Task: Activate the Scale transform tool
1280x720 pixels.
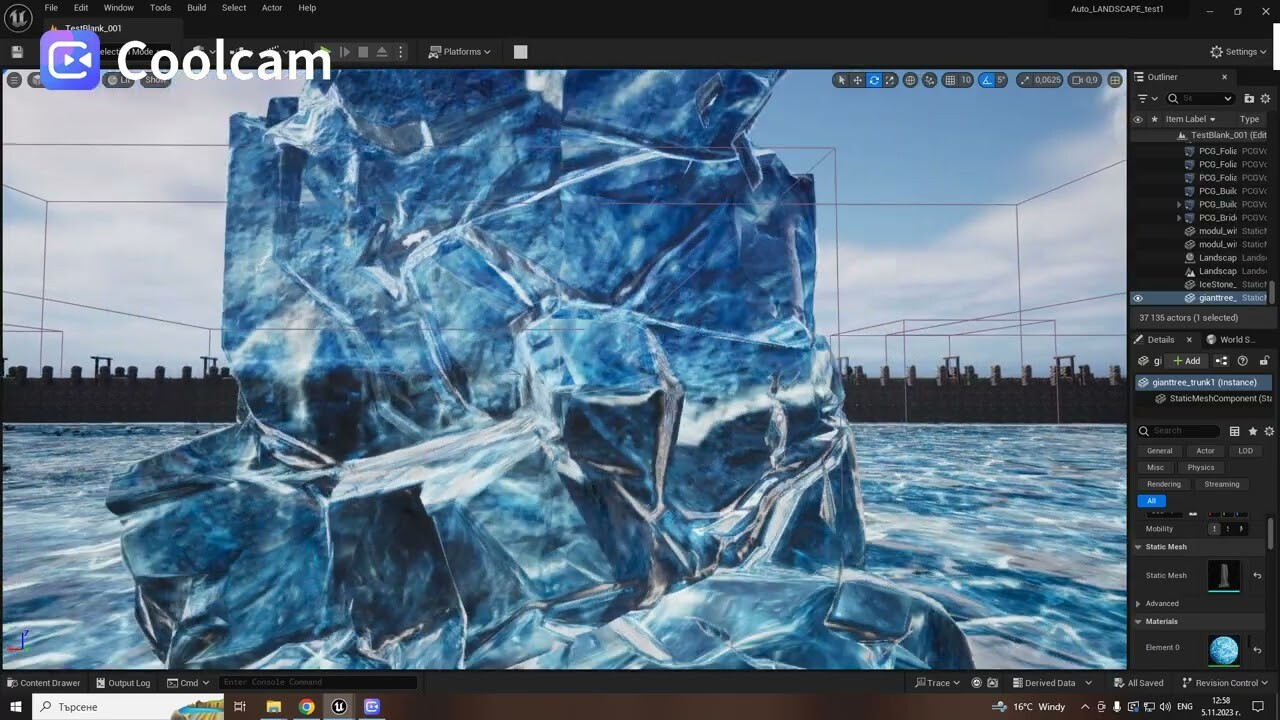Action: pos(890,80)
